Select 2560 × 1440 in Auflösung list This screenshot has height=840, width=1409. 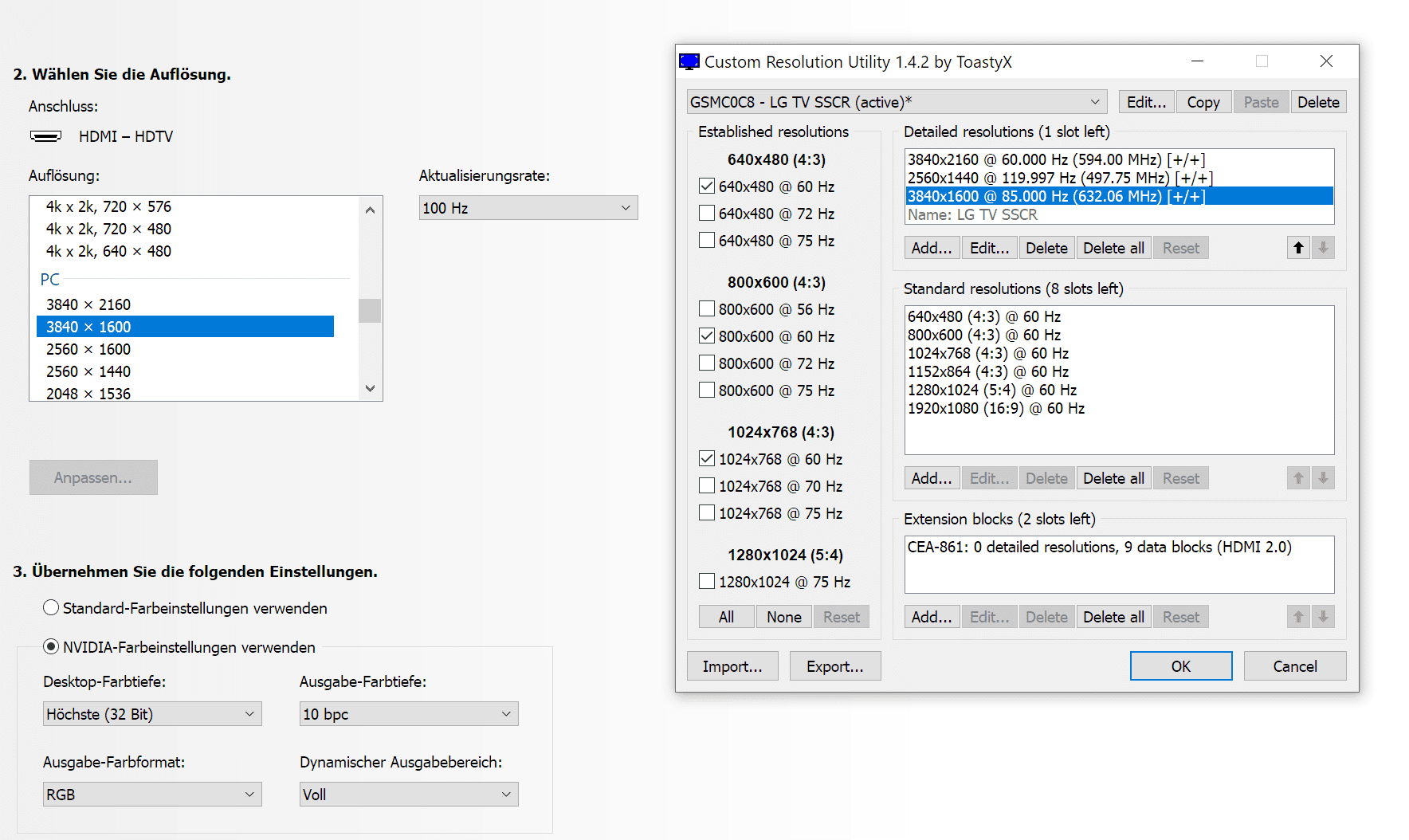(185, 371)
